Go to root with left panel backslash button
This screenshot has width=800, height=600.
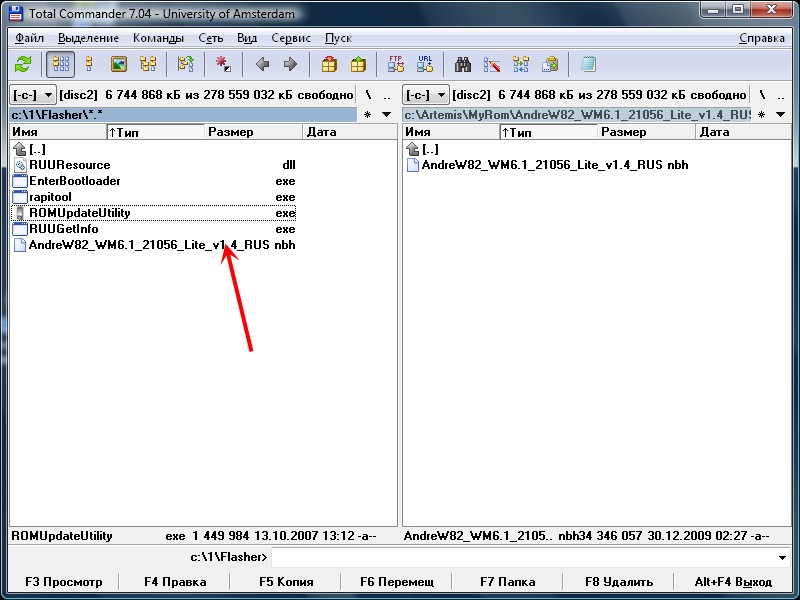(368, 95)
